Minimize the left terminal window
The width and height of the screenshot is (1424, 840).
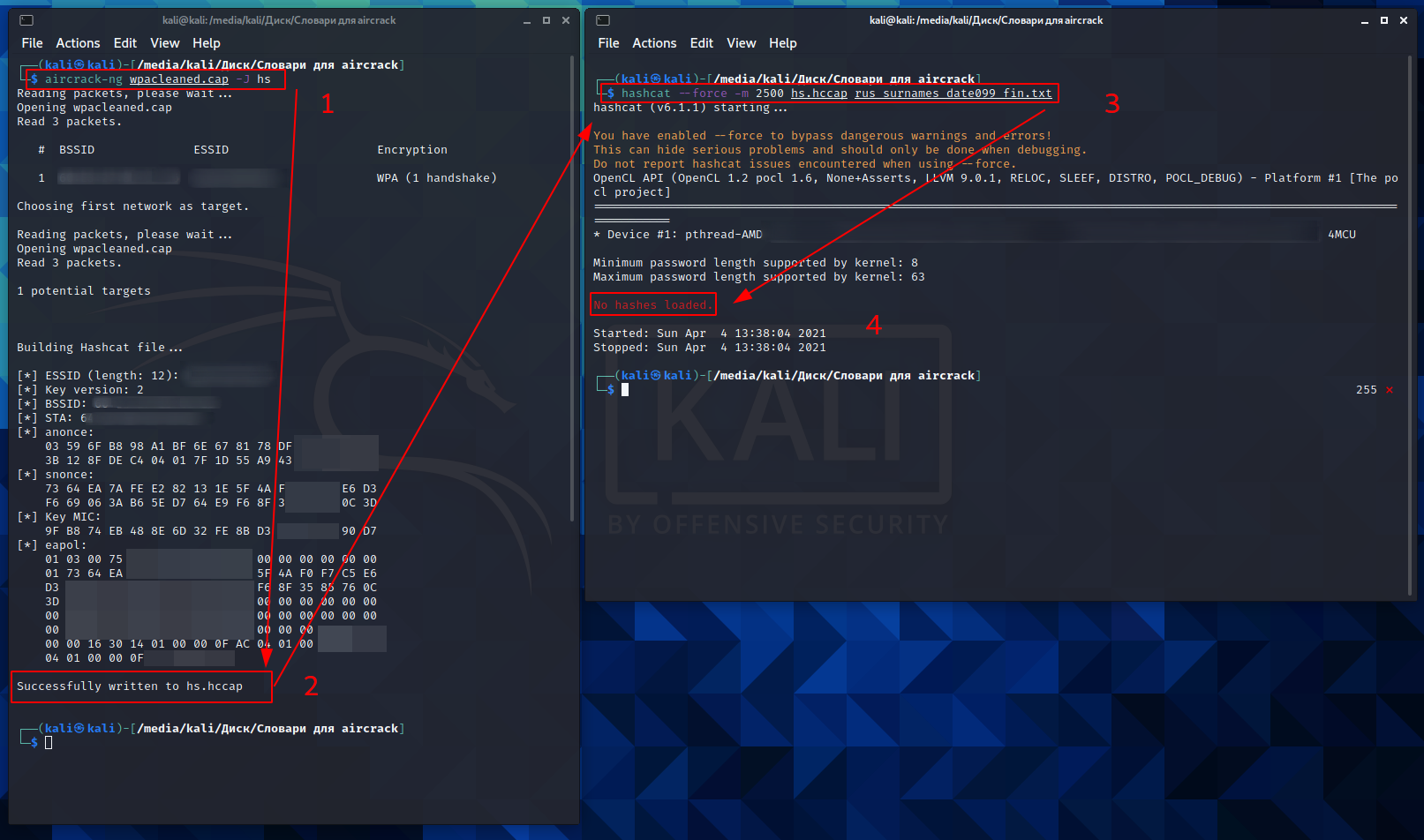point(527,20)
